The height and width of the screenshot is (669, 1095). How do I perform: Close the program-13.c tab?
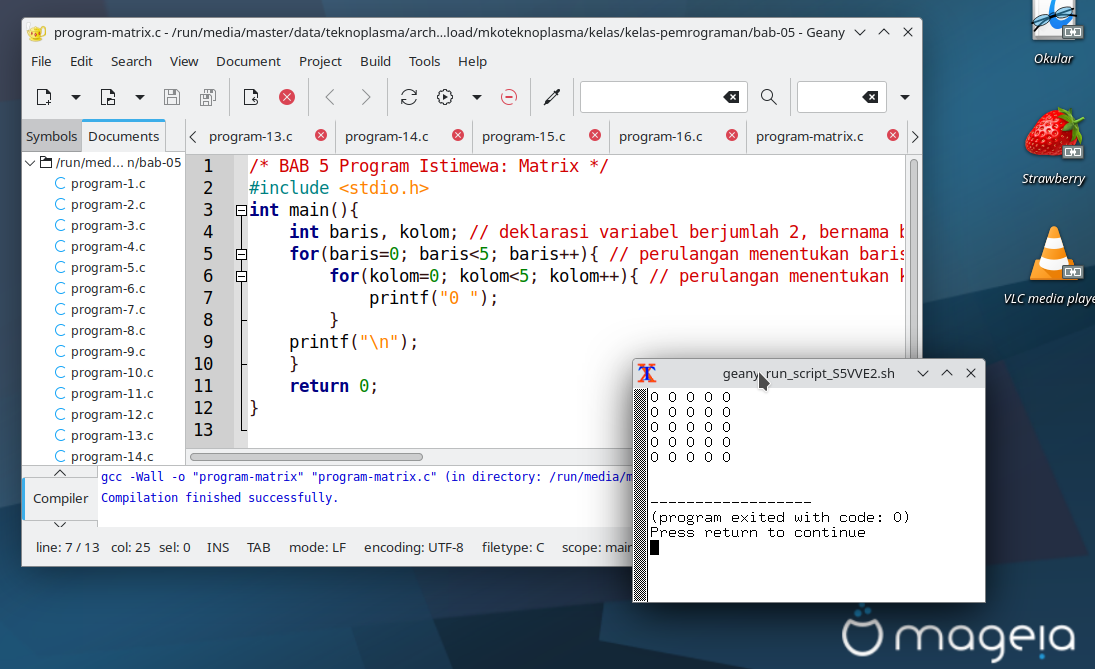[321, 135]
